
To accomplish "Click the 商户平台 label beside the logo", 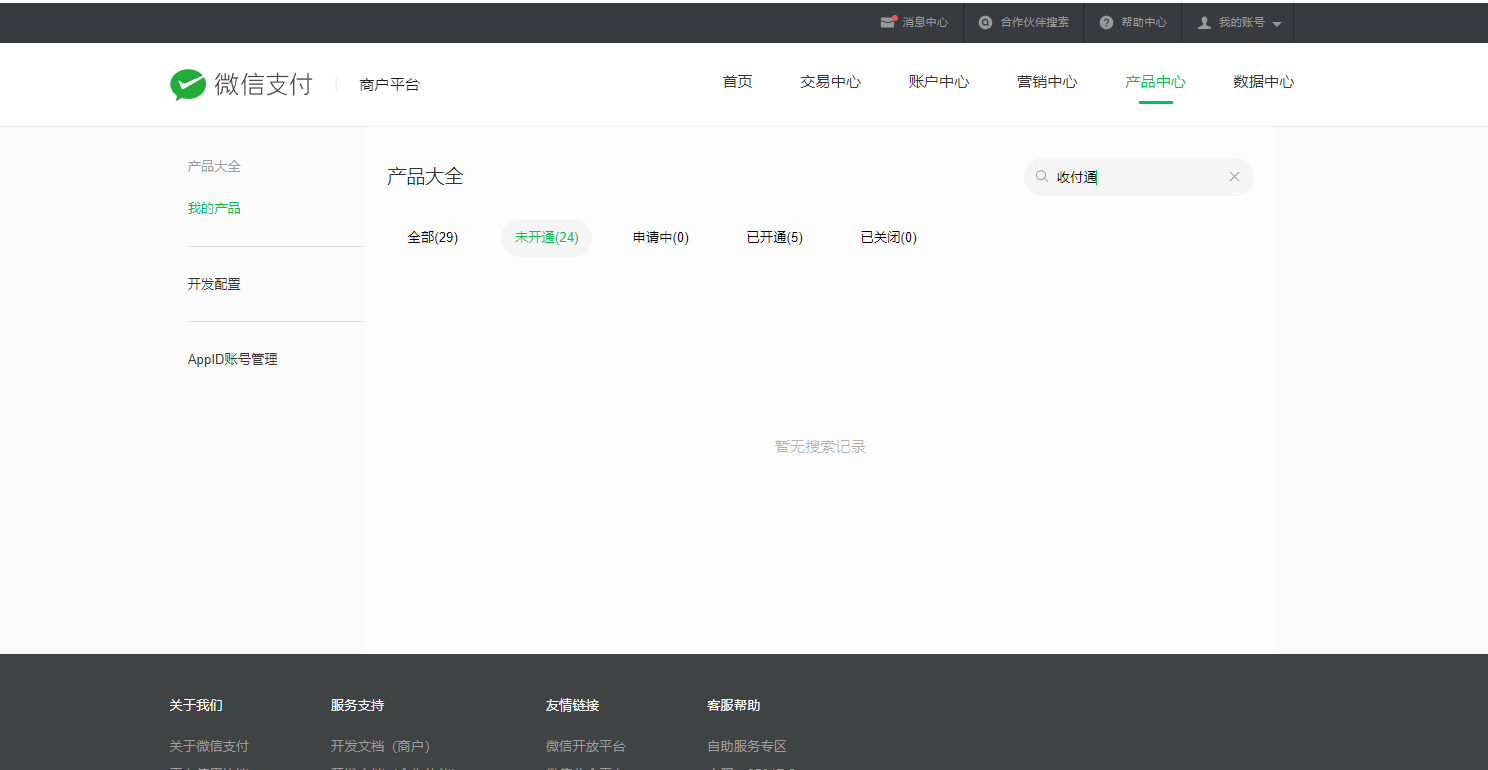I will coord(390,85).
